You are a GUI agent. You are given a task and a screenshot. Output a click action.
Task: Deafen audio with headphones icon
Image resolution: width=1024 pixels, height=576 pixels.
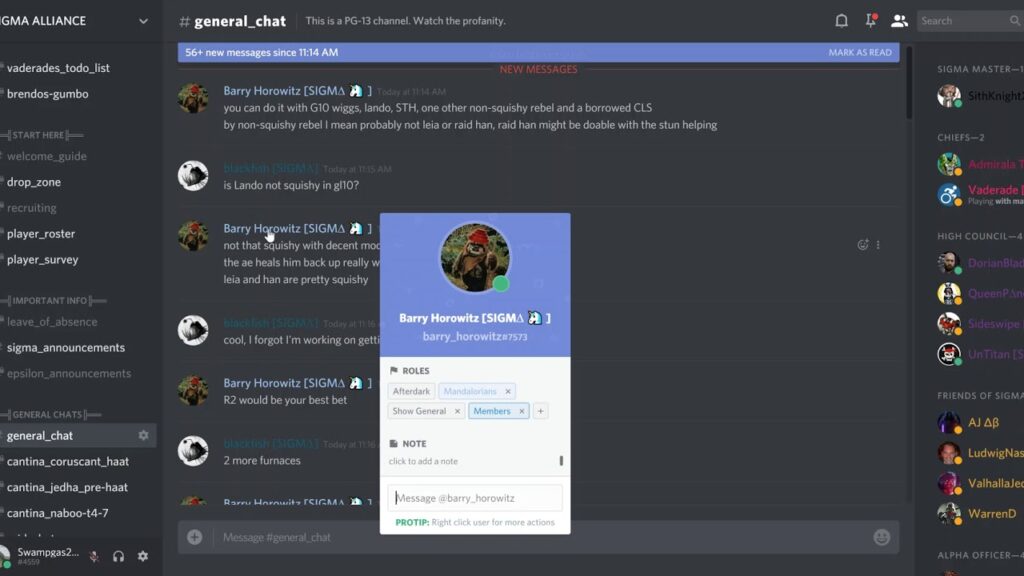pos(118,556)
